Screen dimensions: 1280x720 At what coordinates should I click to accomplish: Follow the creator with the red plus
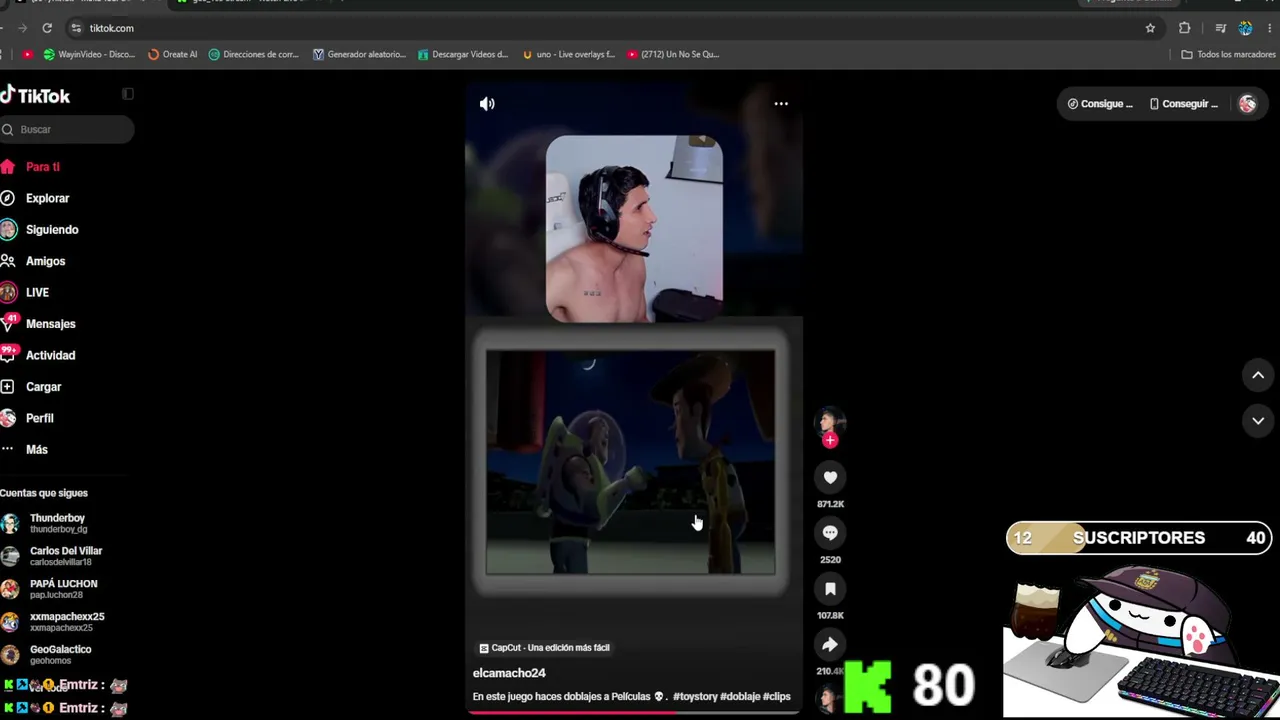[830, 440]
